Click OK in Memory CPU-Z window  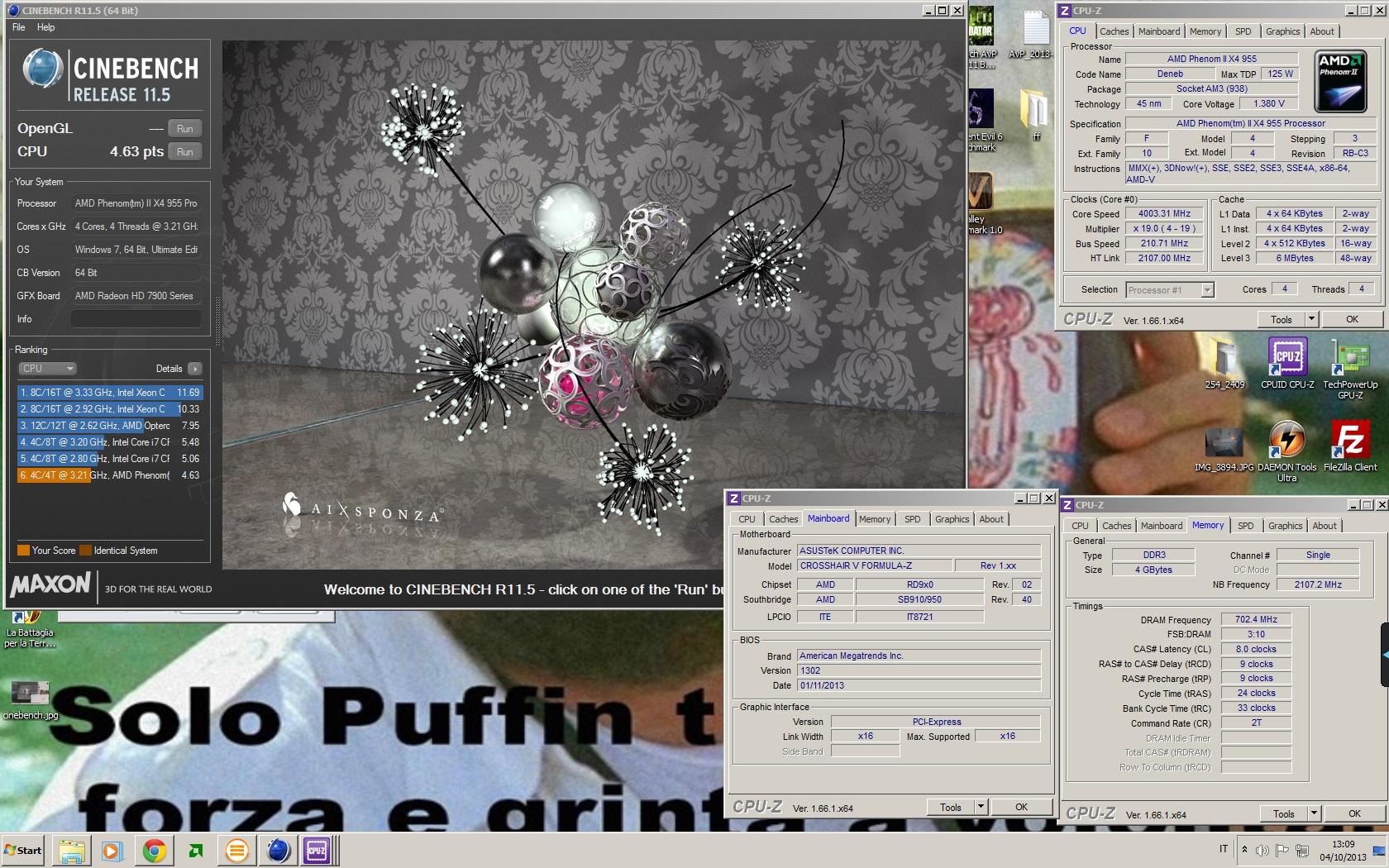point(1354,813)
